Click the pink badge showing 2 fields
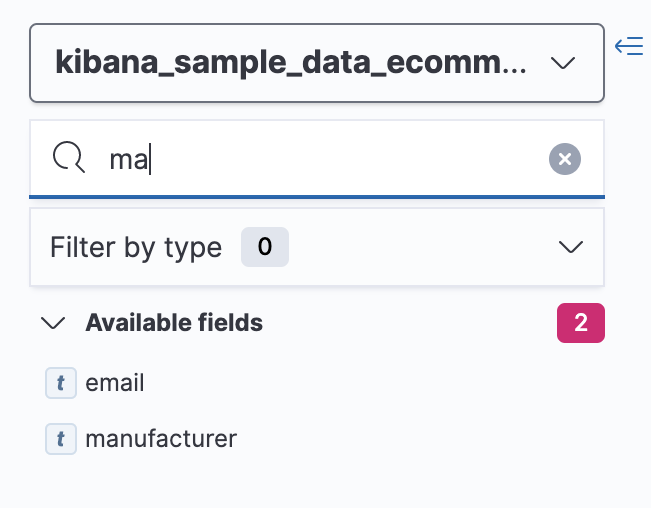This screenshot has width=651, height=508. point(581,323)
